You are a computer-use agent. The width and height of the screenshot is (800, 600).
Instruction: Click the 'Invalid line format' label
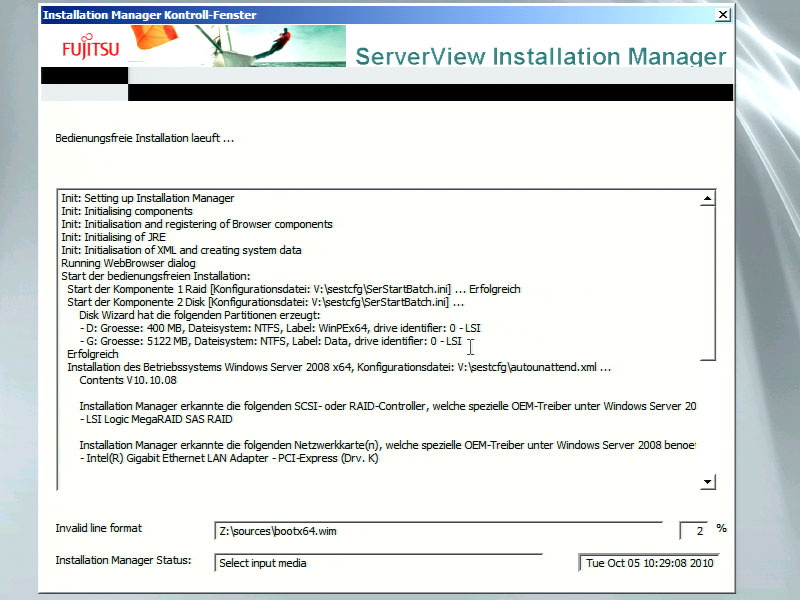pos(98,528)
